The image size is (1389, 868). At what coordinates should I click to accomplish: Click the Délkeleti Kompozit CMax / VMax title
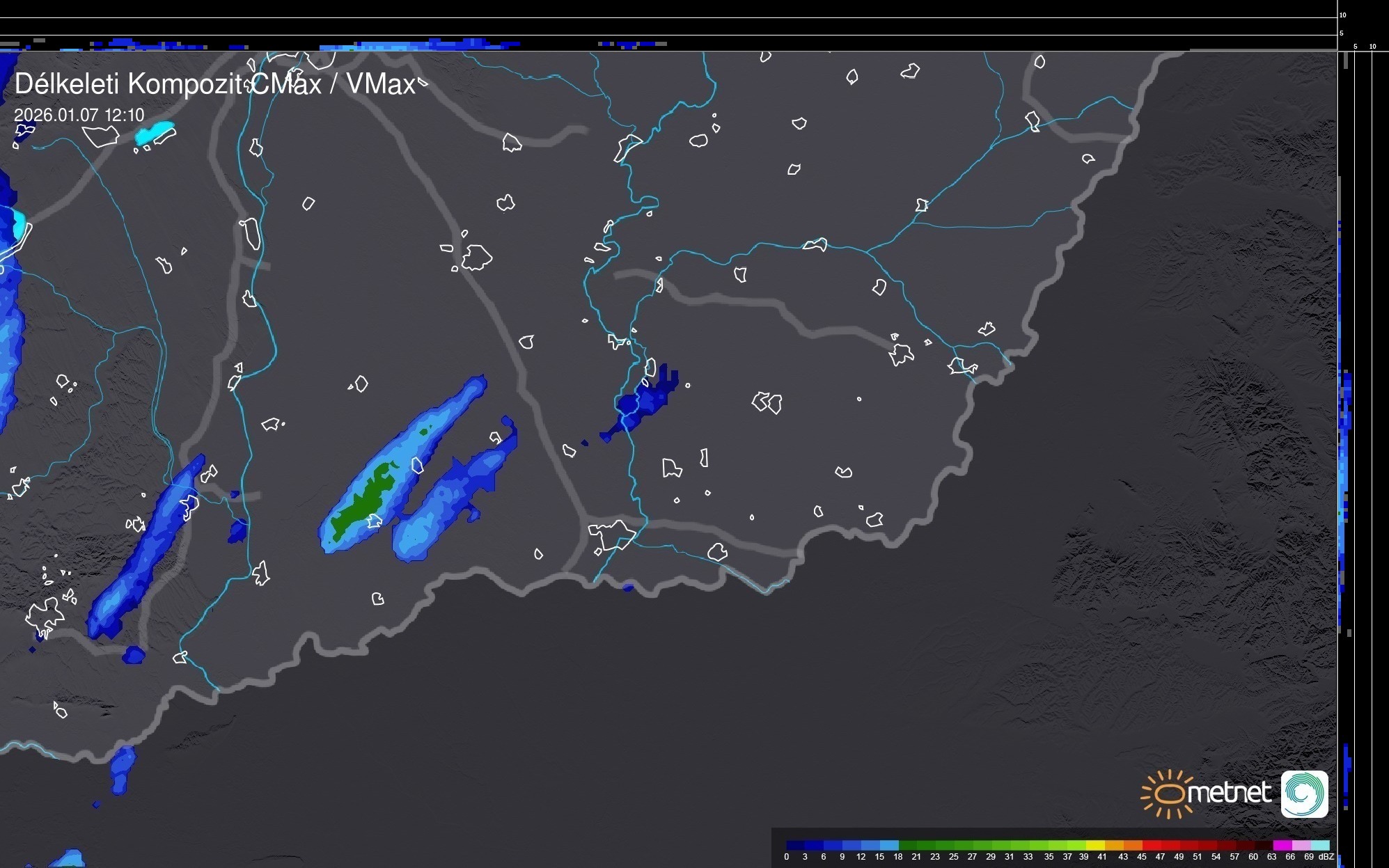pyautogui.click(x=214, y=84)
